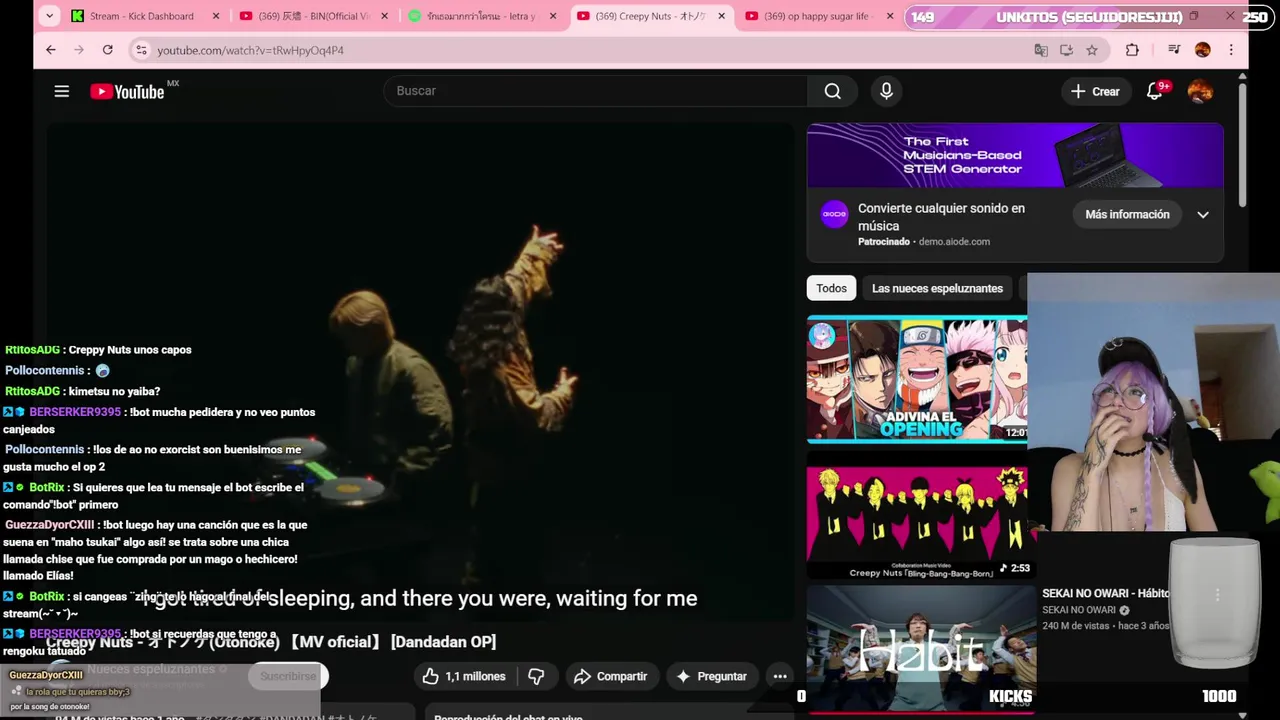
Task: Click the SEKAI NO OWARI channel name
Action: (1078, 610)
